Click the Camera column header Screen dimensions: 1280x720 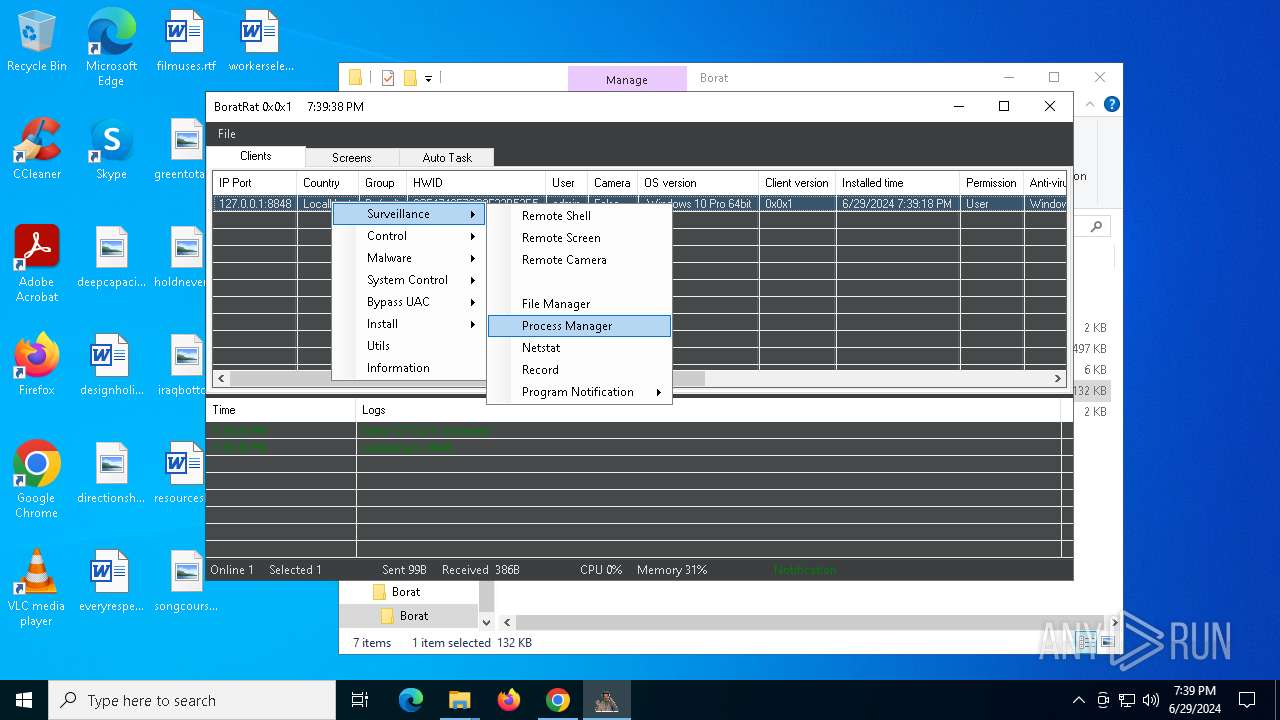click(612, 183)
